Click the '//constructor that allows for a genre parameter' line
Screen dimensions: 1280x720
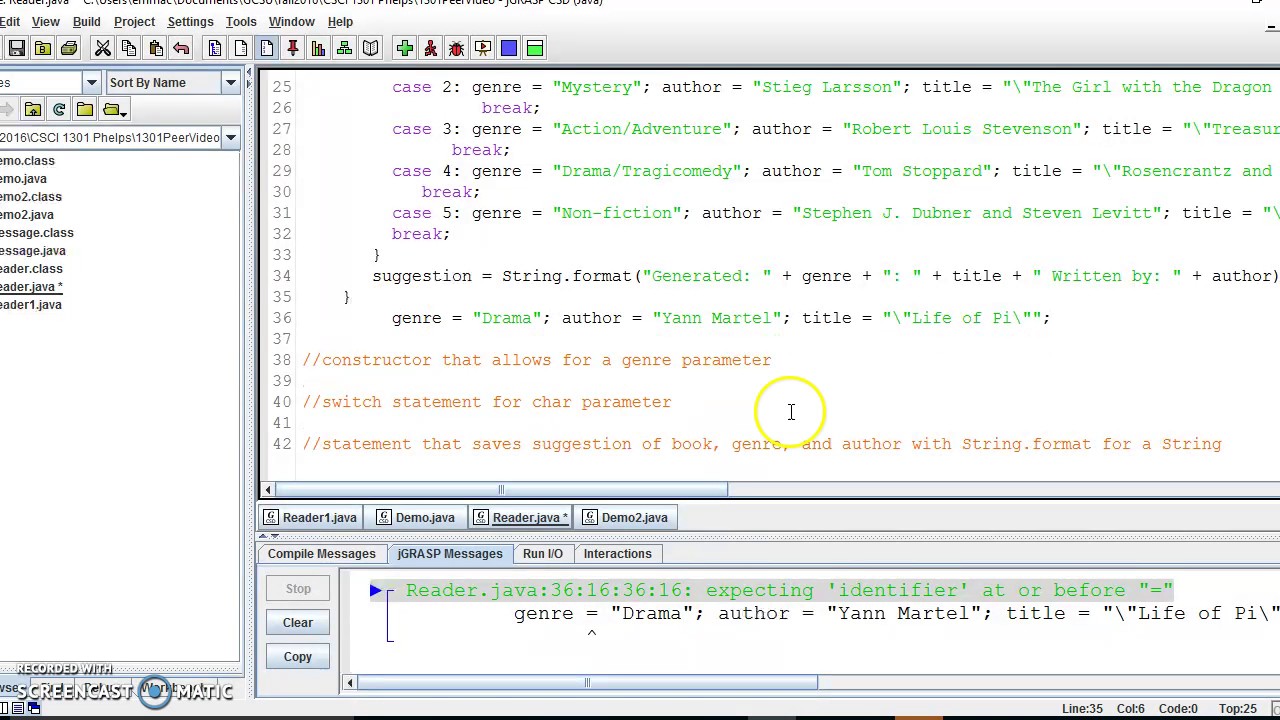537,360
